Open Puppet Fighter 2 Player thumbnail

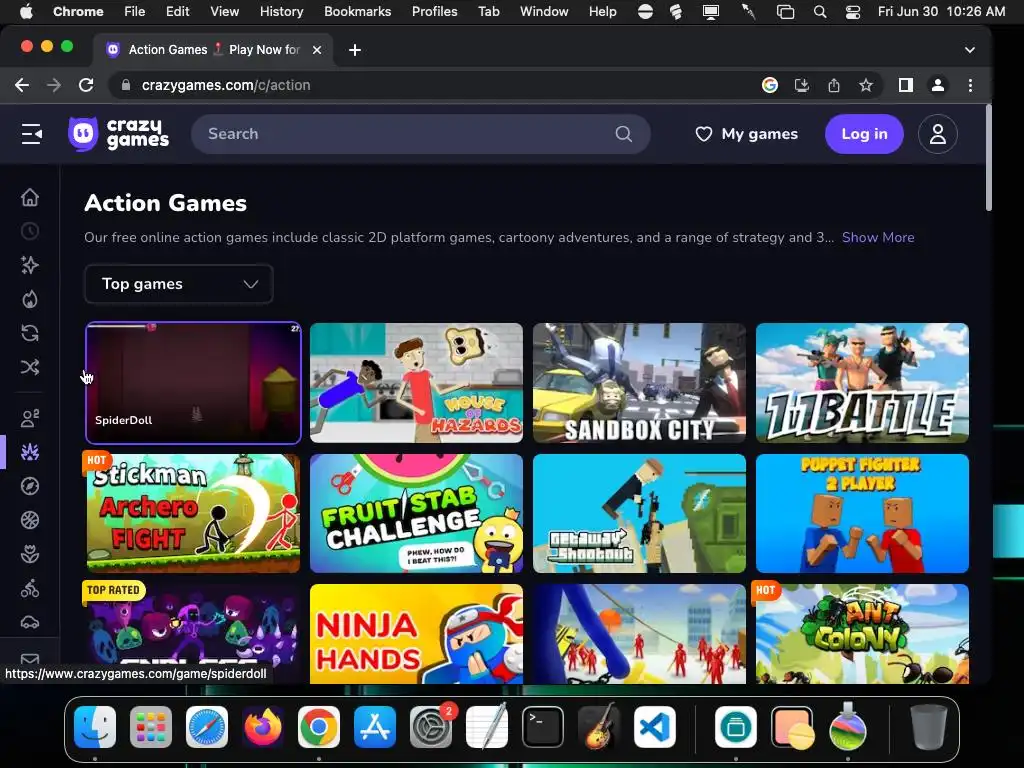[862, 513]
